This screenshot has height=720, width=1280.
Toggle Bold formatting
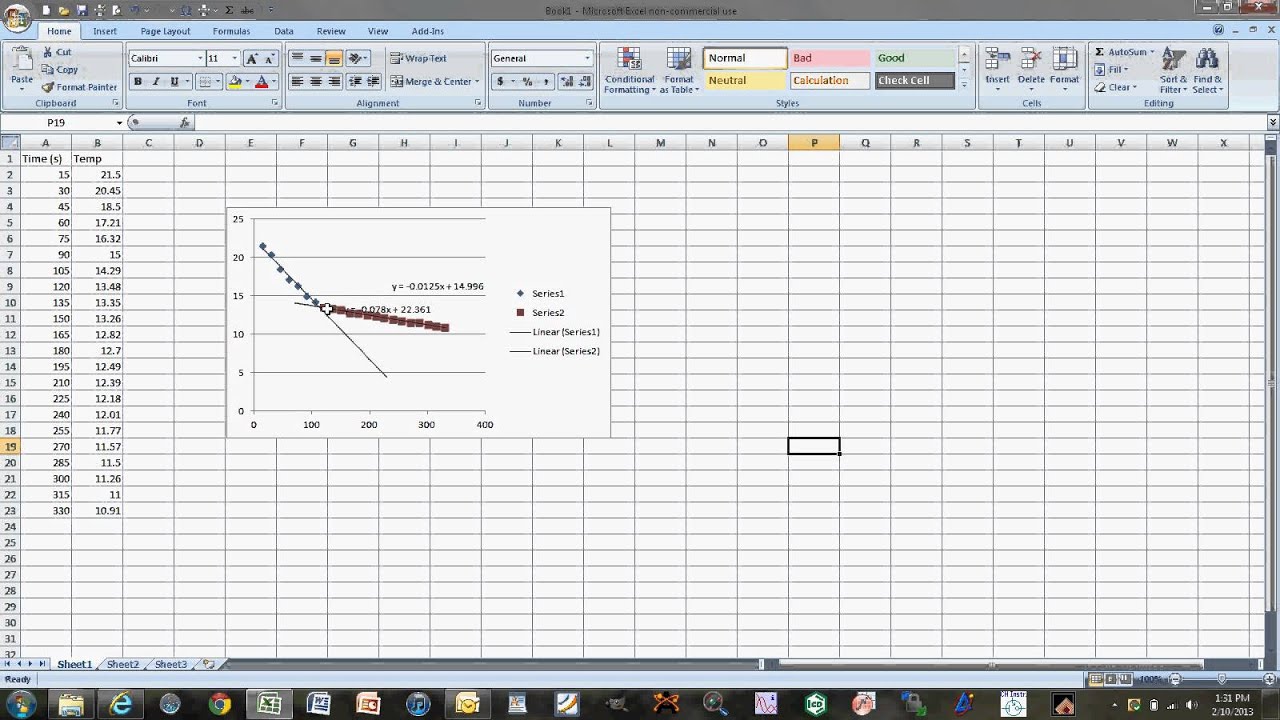click(x=138, y=82)
